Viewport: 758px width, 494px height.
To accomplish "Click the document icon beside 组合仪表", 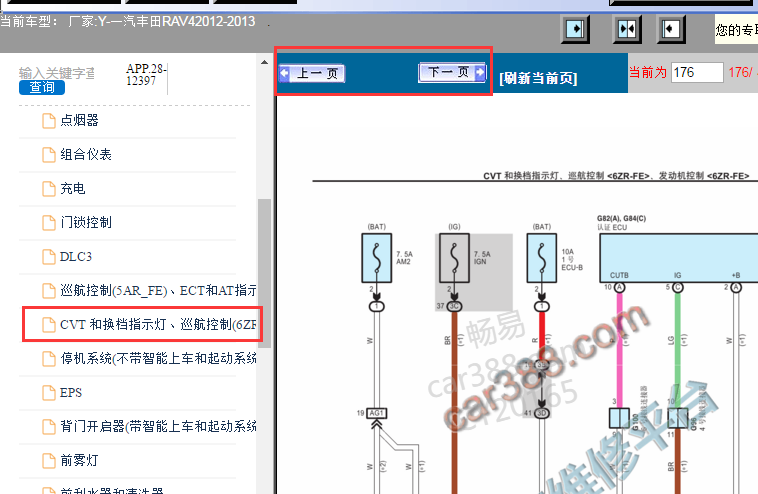I will (49, 155).
